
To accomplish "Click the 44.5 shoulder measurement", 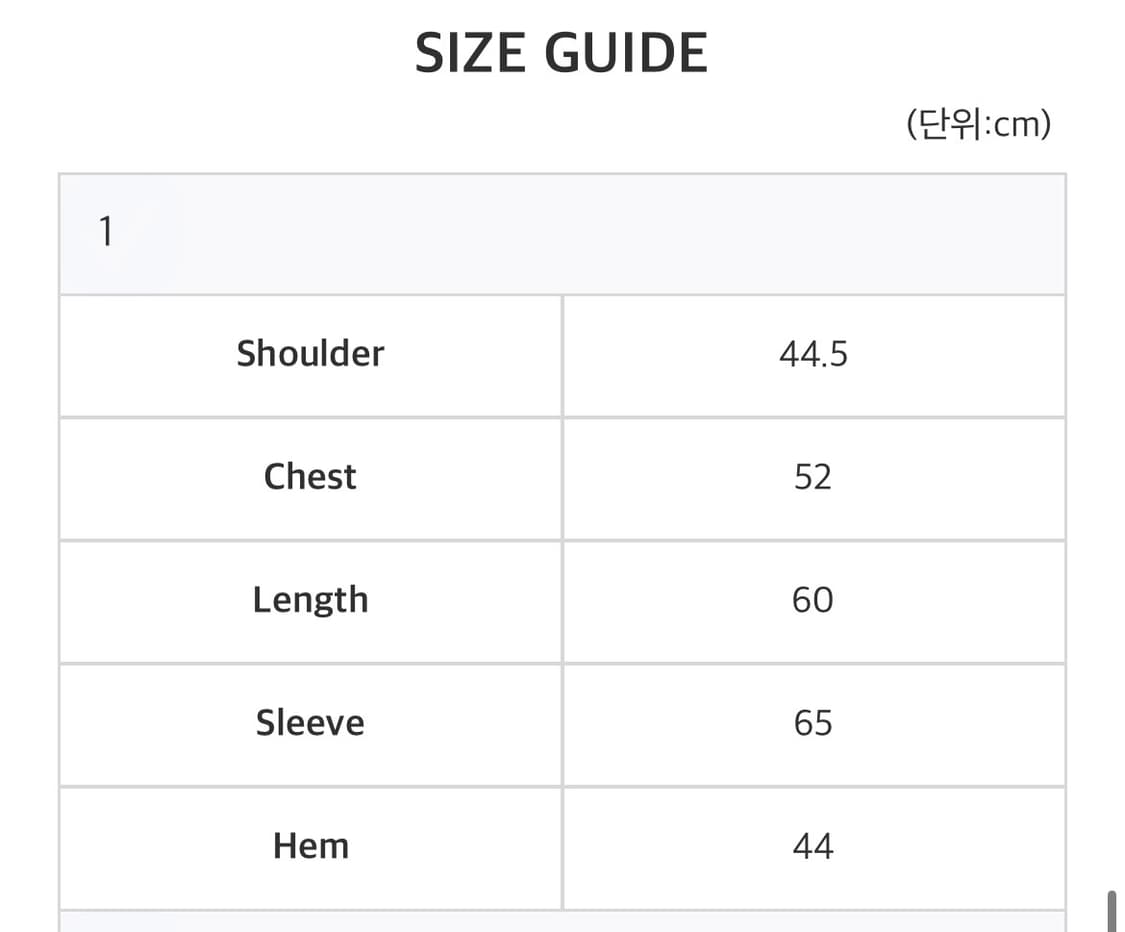I will coord(813,354).
